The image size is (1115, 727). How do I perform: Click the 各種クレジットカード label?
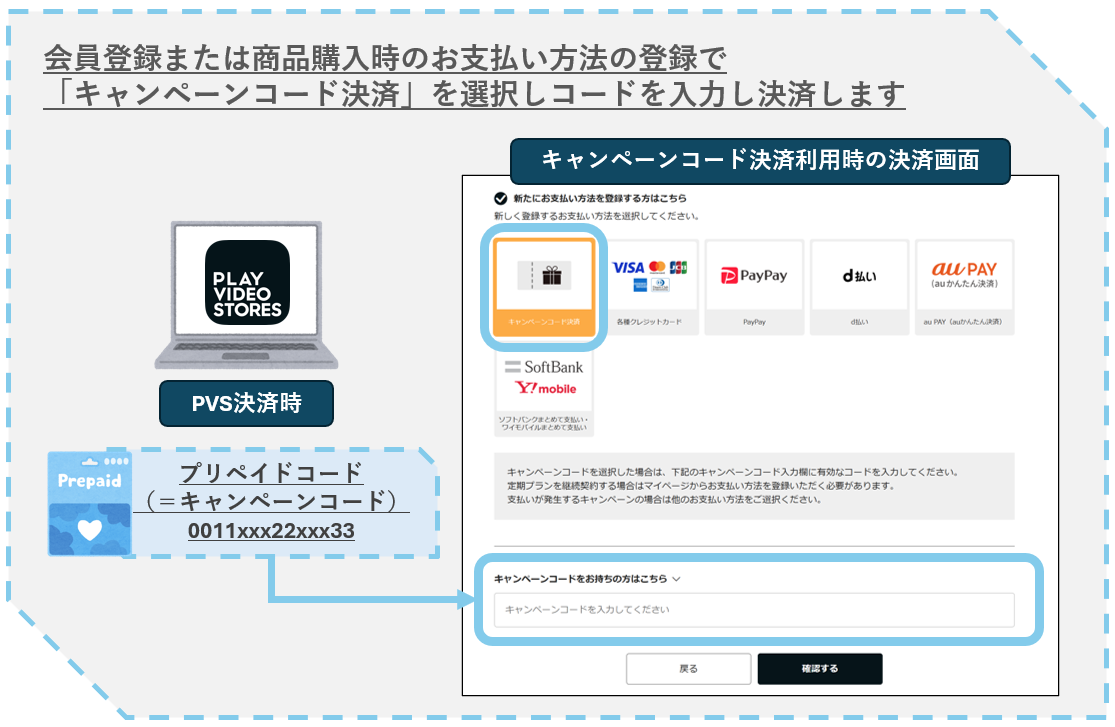click(x=649, y=323)
